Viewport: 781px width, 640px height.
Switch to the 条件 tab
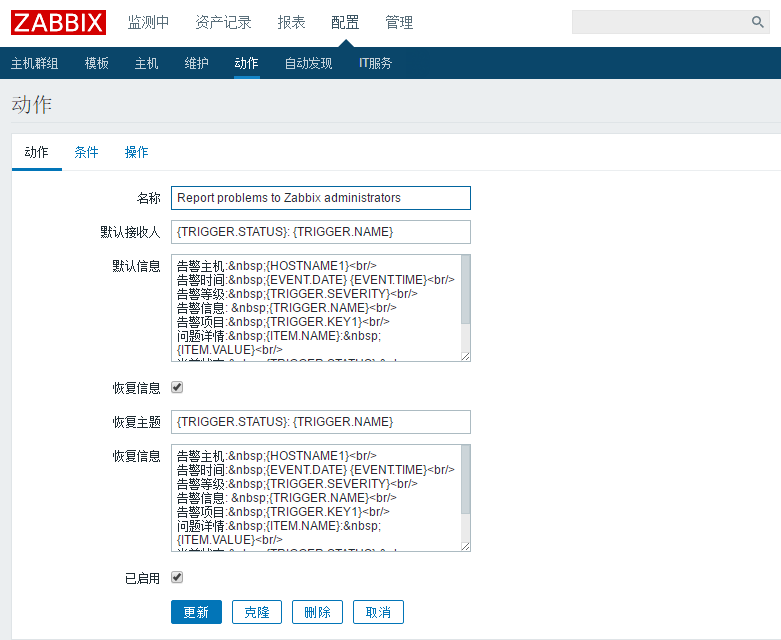(86, 152)
